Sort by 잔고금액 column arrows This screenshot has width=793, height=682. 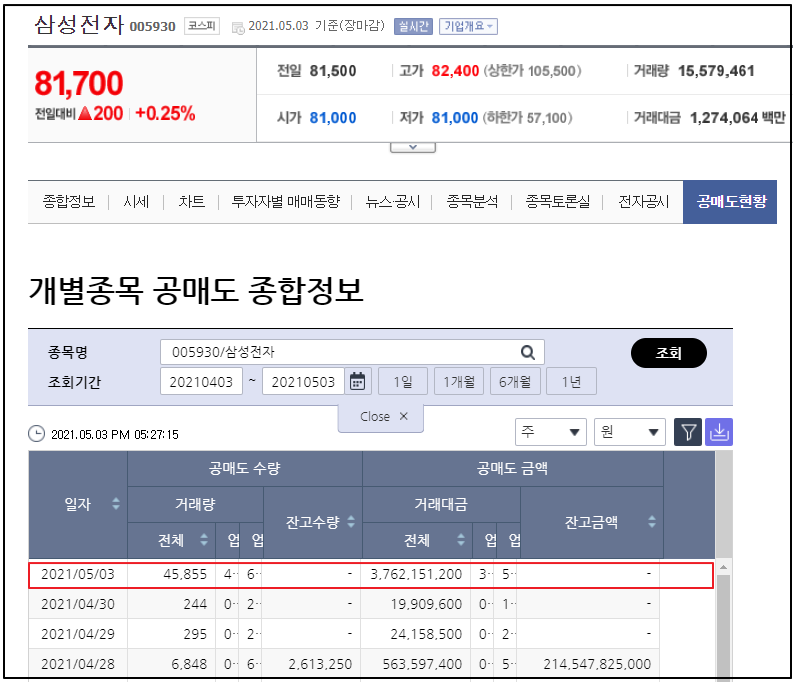[652, 522]
